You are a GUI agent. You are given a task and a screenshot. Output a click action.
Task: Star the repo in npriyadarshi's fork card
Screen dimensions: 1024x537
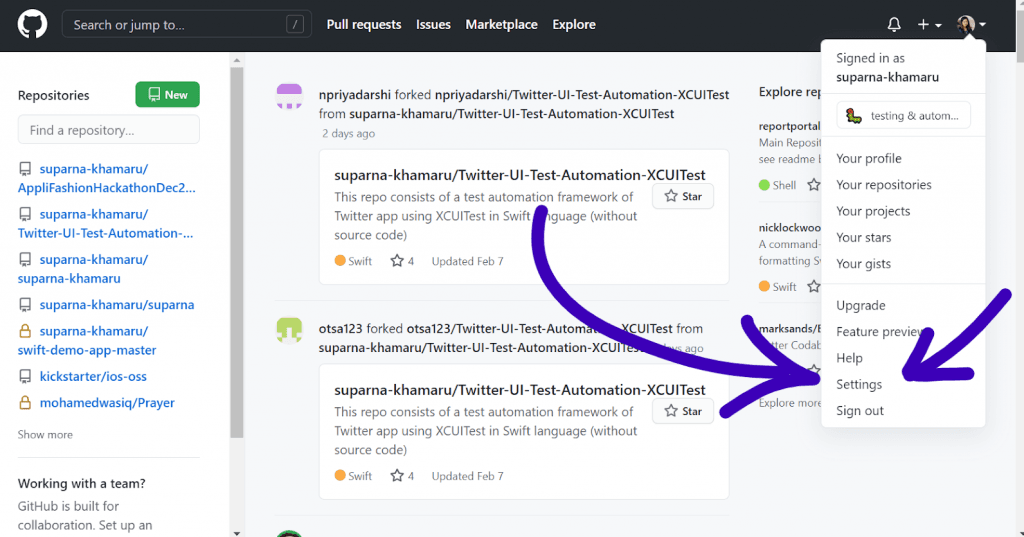pyautogui.click(x=683, y=196)
